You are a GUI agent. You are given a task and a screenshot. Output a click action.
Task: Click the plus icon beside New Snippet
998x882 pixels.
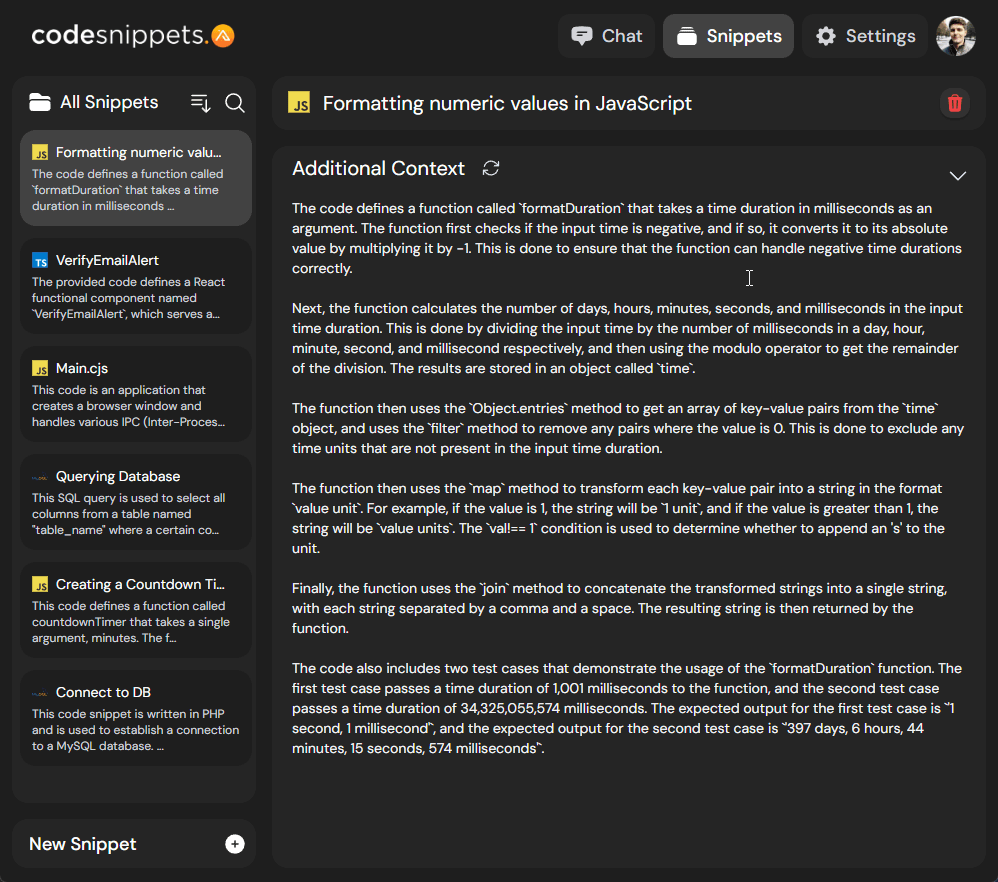(x=235, y=844)
